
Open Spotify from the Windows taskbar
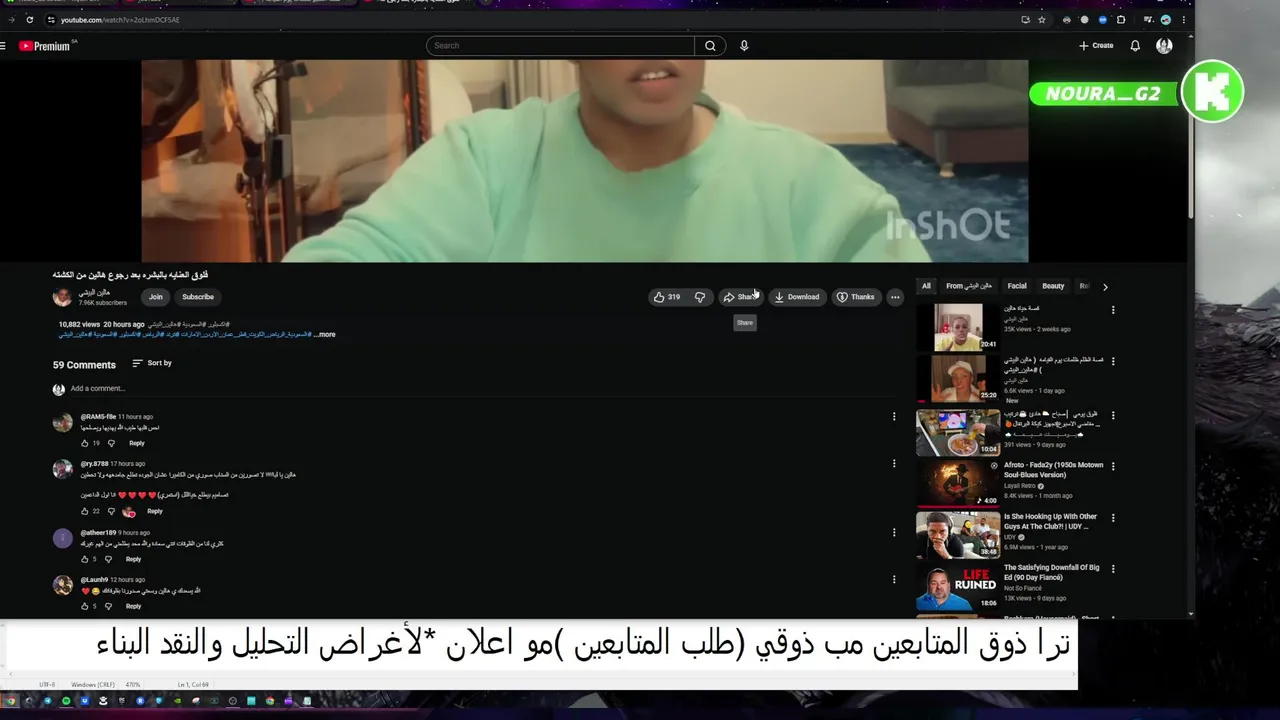coord(66,701)
